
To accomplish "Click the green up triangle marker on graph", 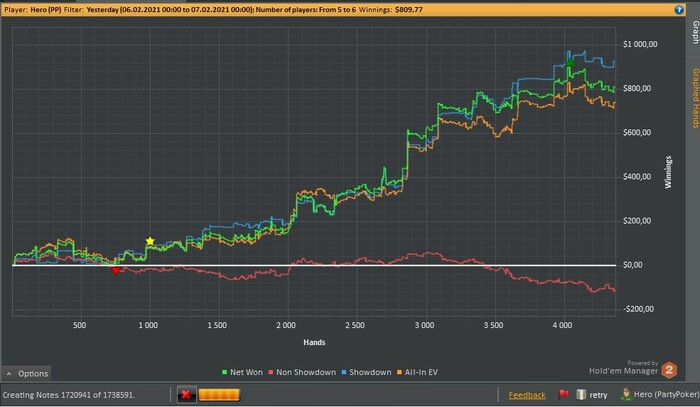I will coord(570,62).
